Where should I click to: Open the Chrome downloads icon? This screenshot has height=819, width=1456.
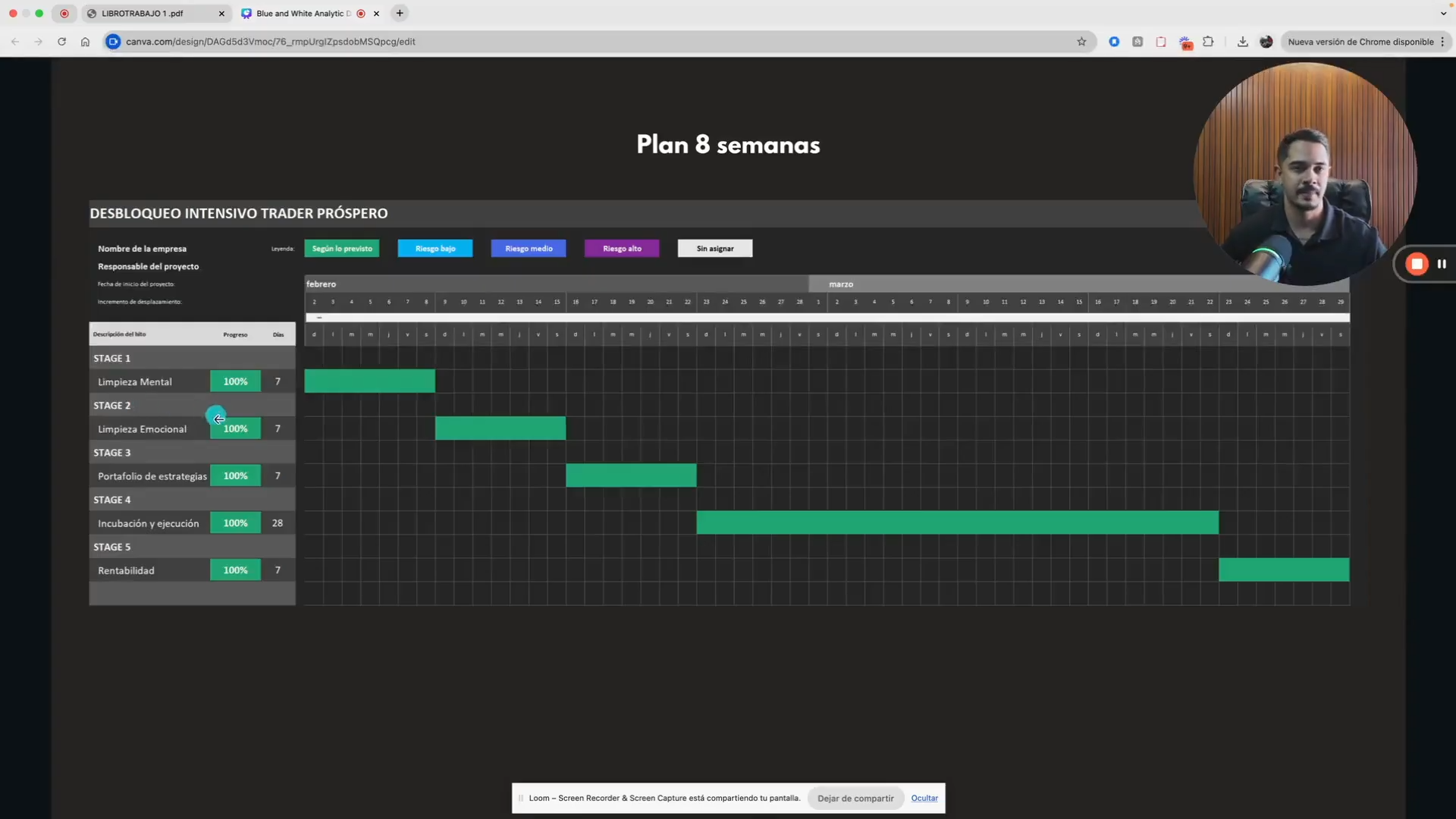tap(1242, 42)
